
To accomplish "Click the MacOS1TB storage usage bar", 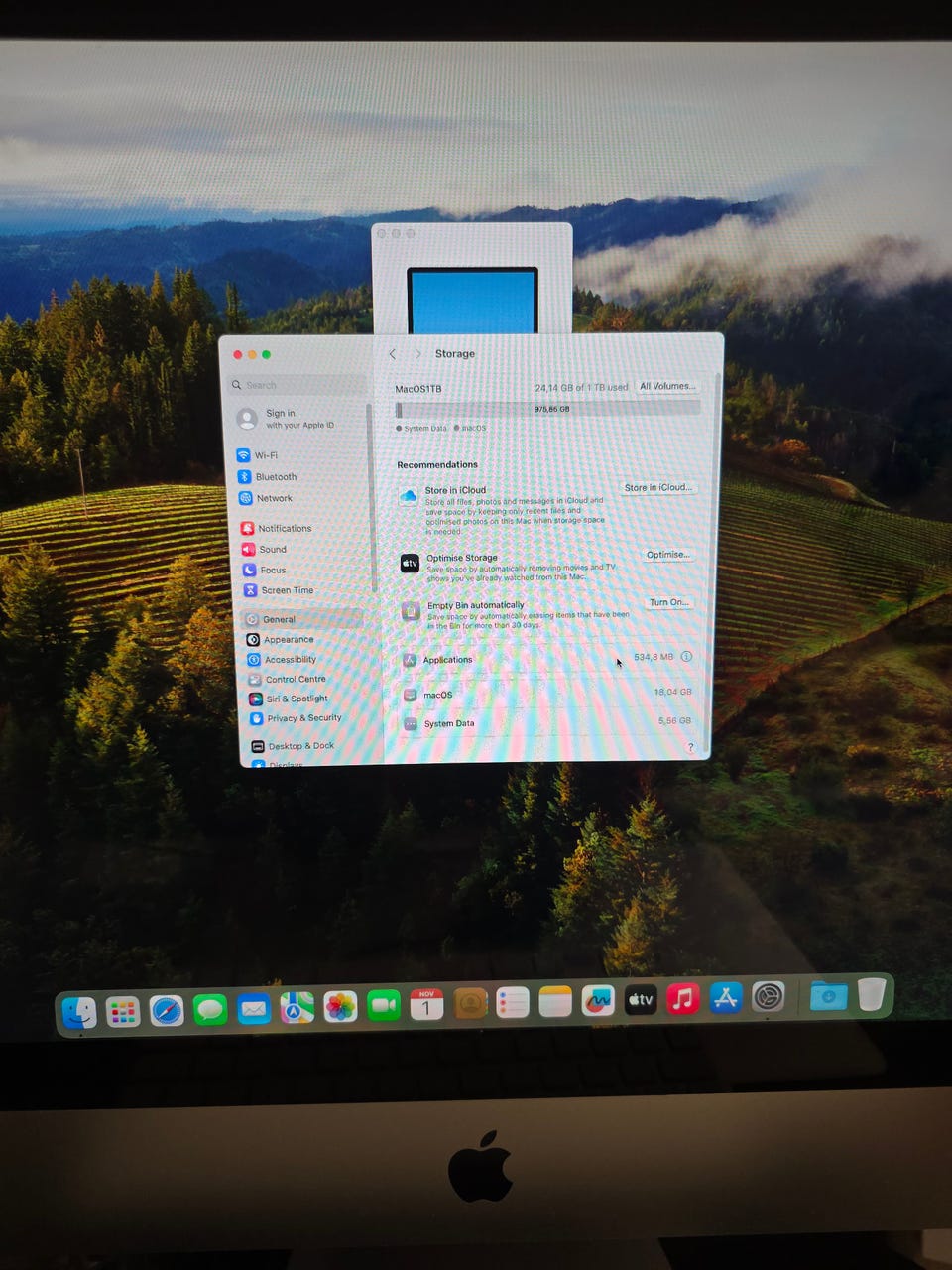I will point(547,409).
